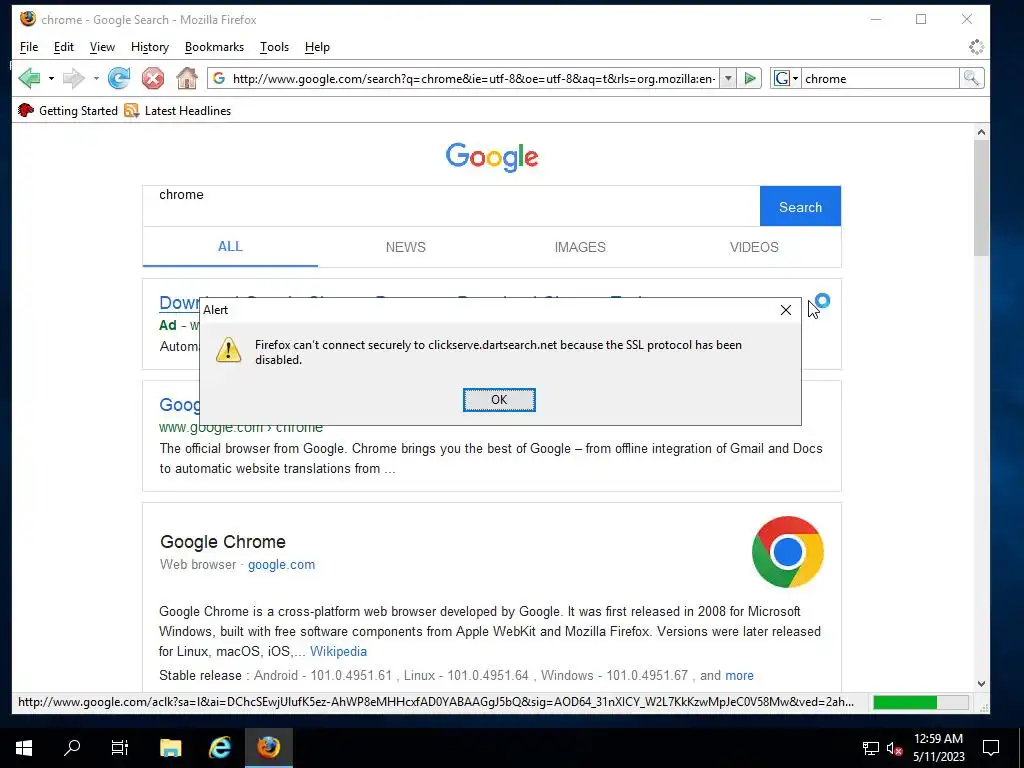The height and width of the screenshot is (768, 1024).
Task: Open the Help menu
Action: pyautogui.click(x=317, y=47)
